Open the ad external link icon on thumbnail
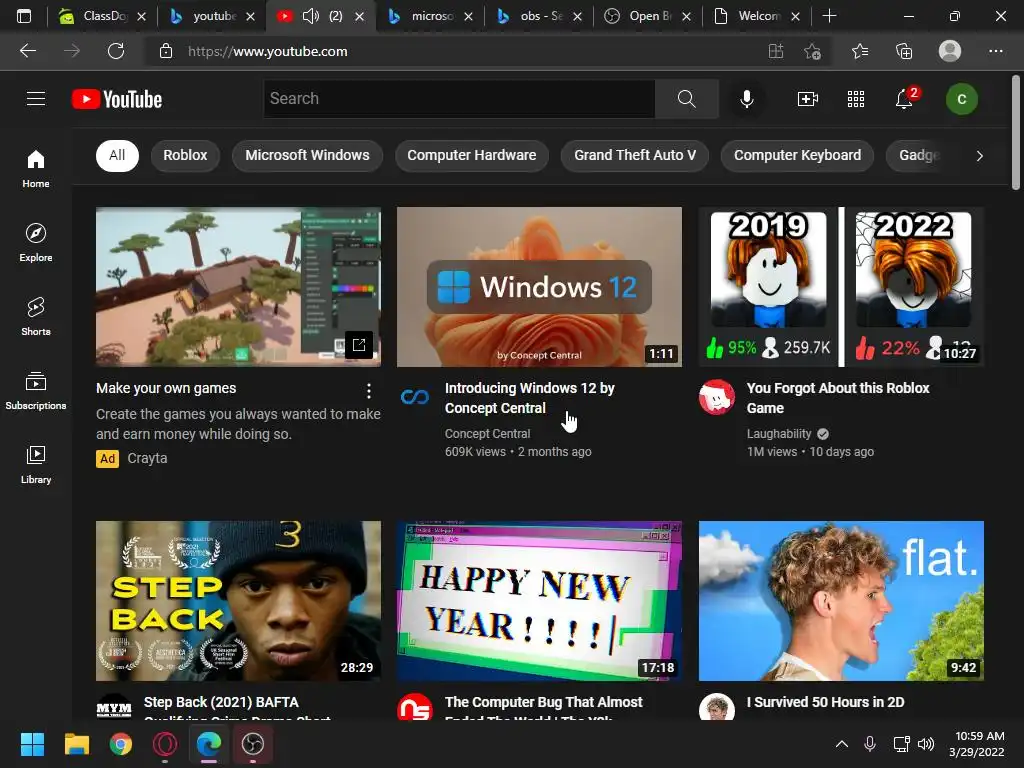The height and width of the screenshot is (768, 1024). [359, 345]
